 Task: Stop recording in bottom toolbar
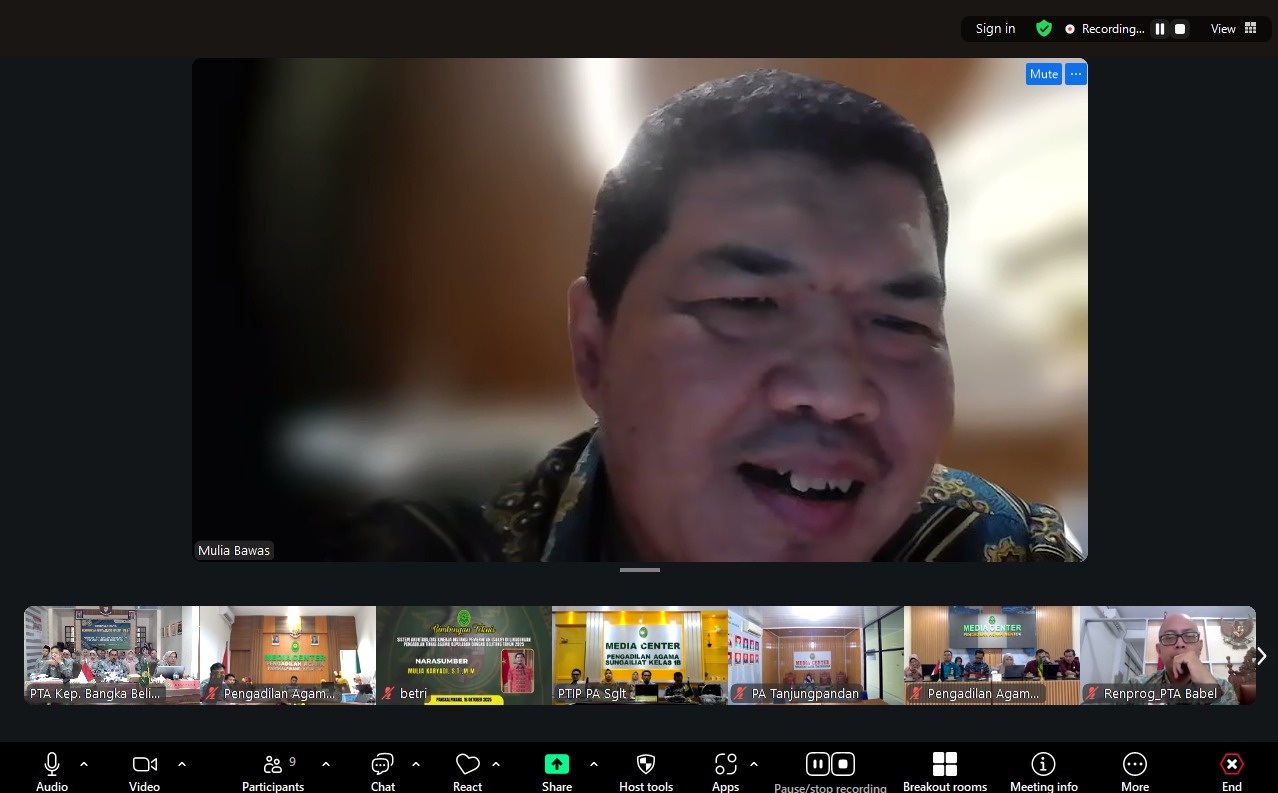[x=843, y=764]
